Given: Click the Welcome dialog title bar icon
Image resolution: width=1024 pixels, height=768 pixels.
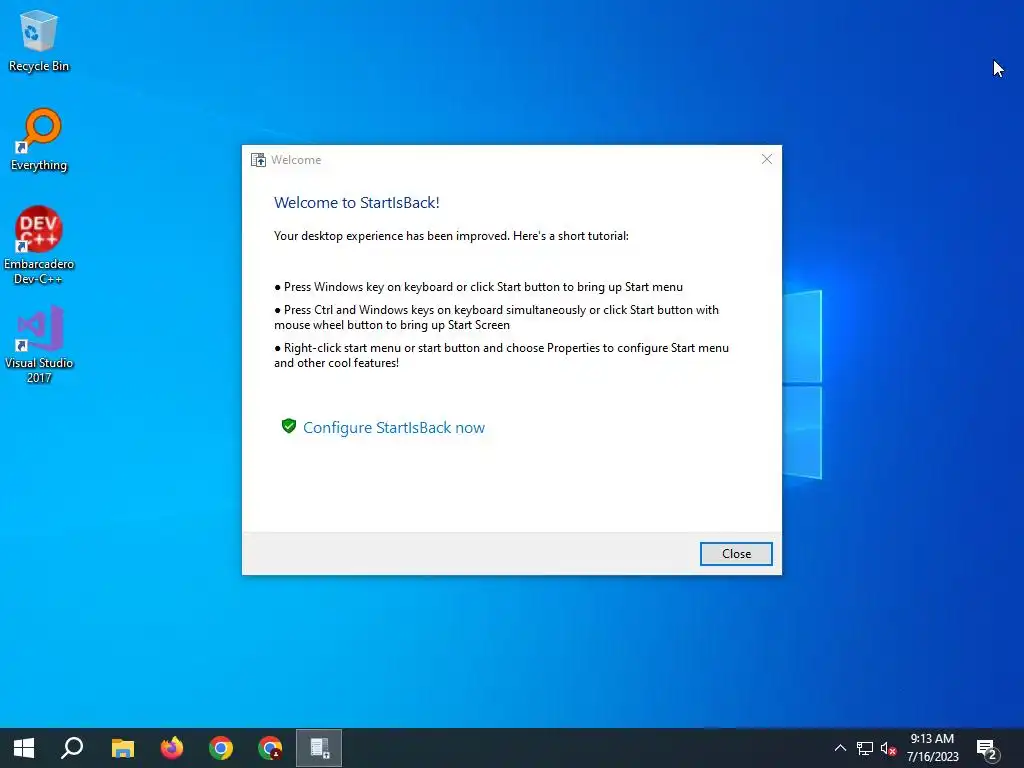Looking at the screenshot, I should pyautogui.click(x=259, y=160).
